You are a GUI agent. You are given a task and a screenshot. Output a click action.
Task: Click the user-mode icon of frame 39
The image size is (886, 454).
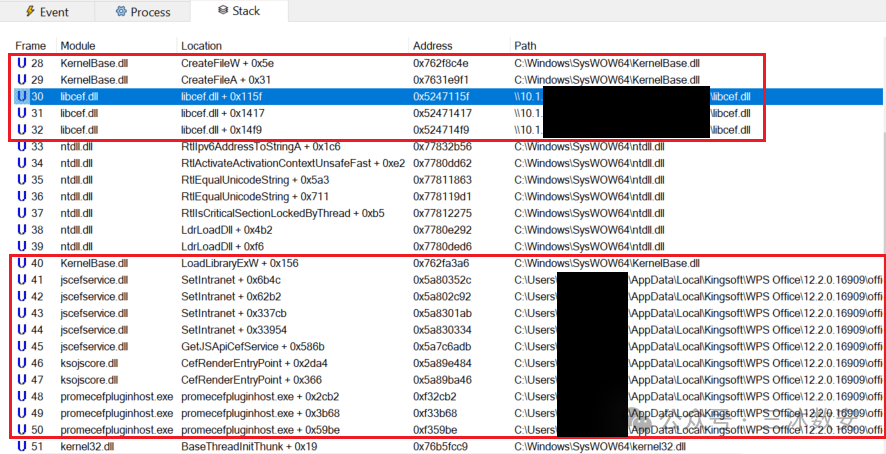tap(22, 247)
